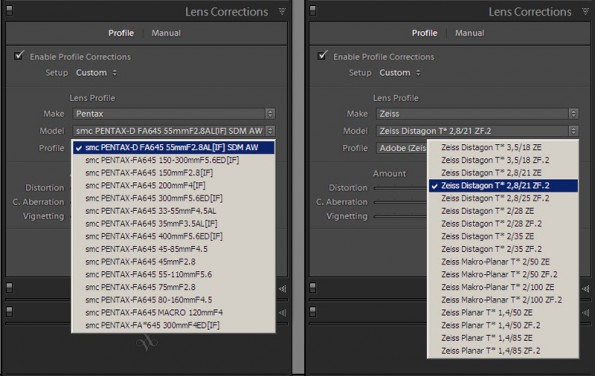This screenshot has width=595, height=376.
Task: Open the Pentax Model dropdown
Action: pos(174,131)
